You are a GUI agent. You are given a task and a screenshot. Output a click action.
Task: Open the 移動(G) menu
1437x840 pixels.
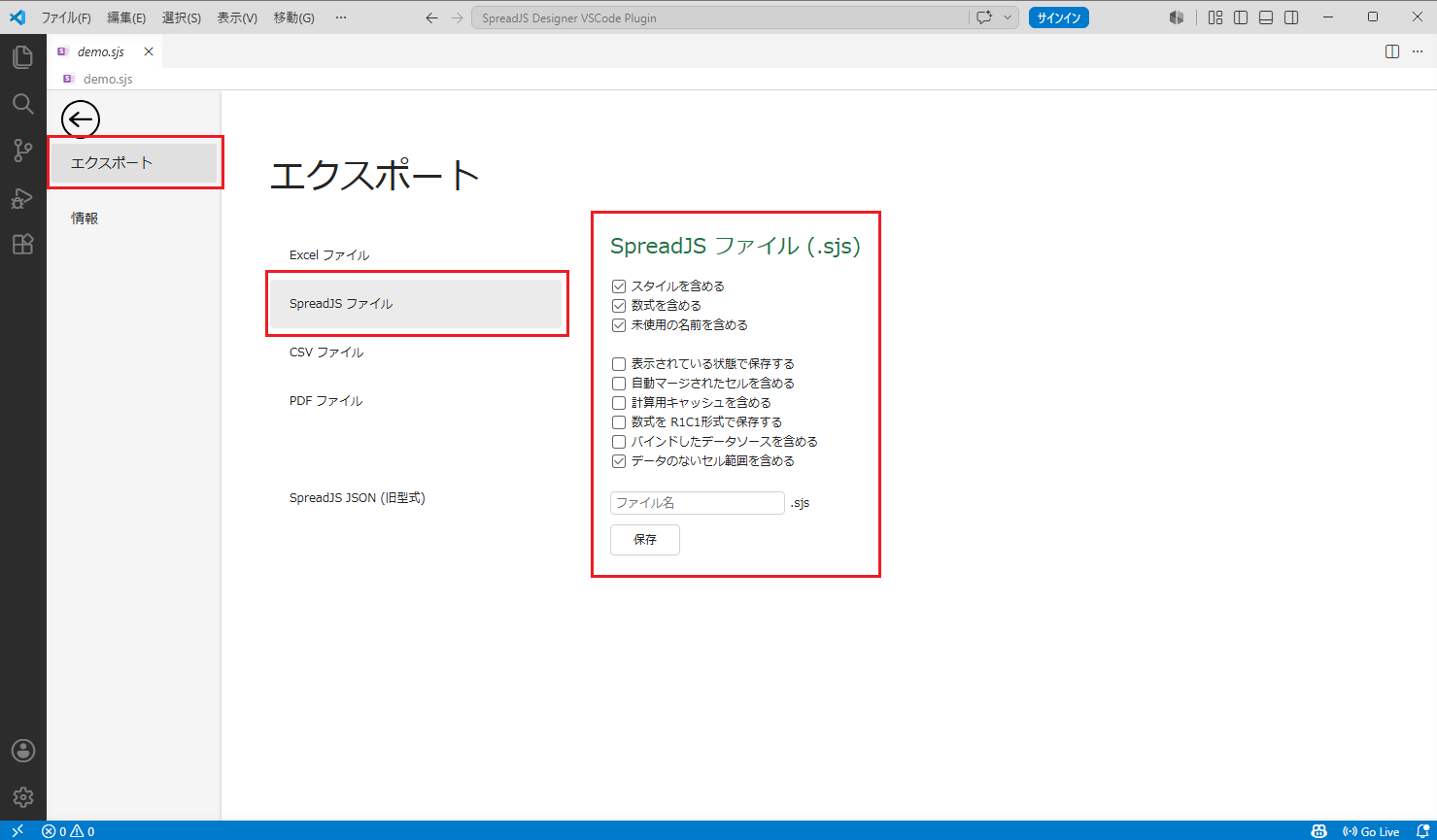pos(293,17)
